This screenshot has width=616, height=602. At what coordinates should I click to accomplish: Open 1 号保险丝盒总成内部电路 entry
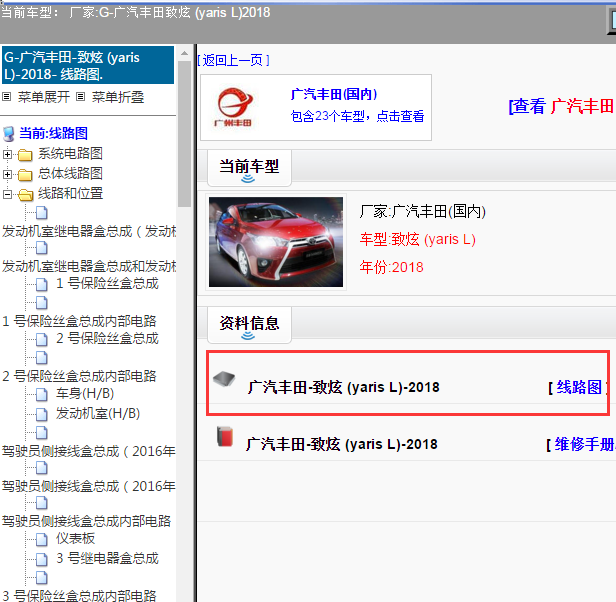[x=79, y=321]
